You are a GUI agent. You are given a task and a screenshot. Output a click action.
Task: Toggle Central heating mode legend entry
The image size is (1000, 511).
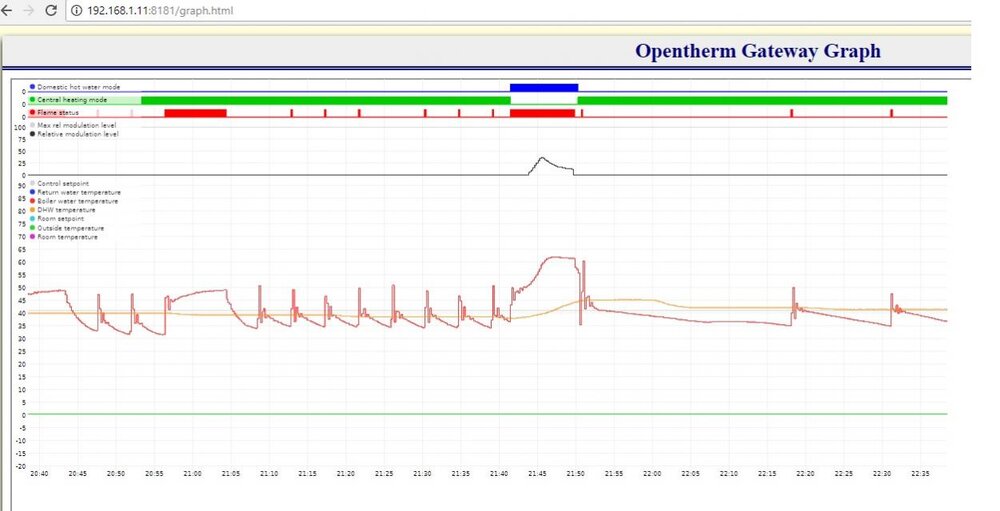click(x=72, y=100)
